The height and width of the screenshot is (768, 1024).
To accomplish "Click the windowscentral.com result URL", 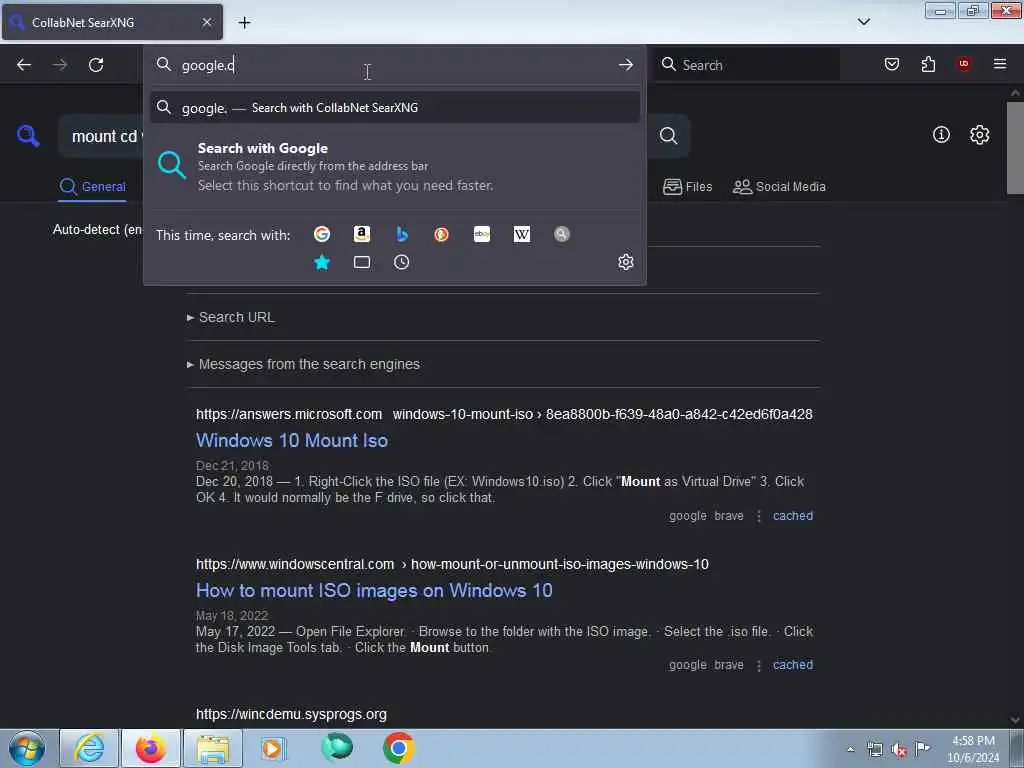I will coord(452,564).
